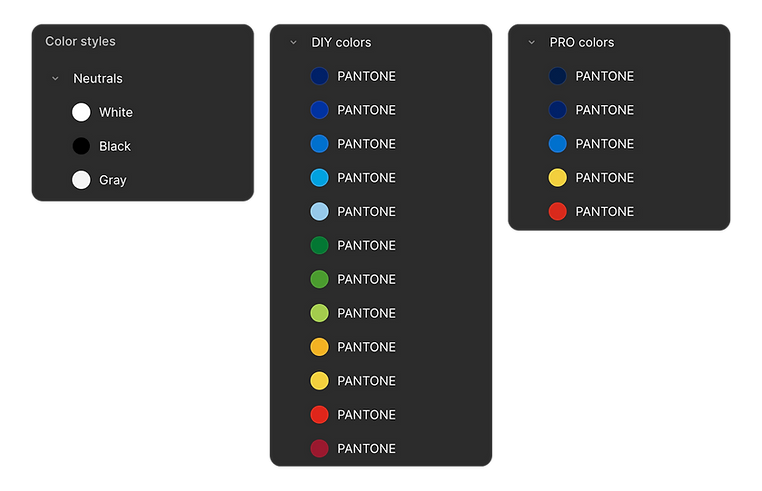Select the Gray color swatch
The height and width of the screenshot is (491, 762).
[x=81, y=180]
